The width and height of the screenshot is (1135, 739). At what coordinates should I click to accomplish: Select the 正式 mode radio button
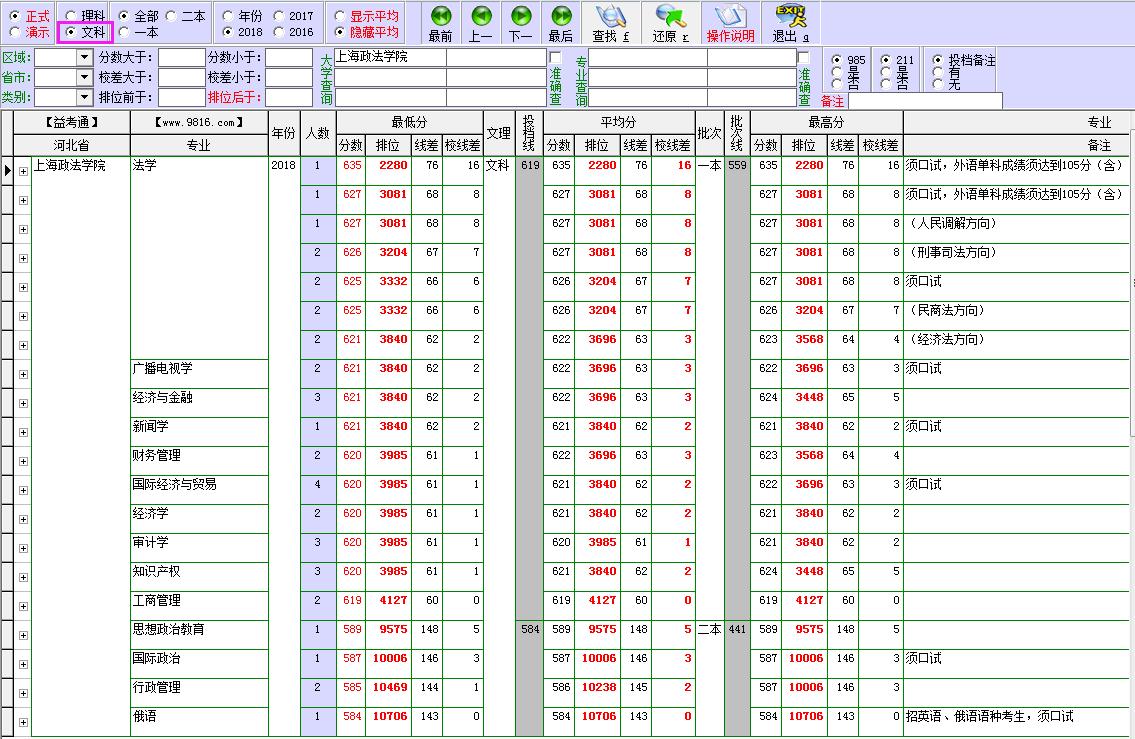point(14,15)
